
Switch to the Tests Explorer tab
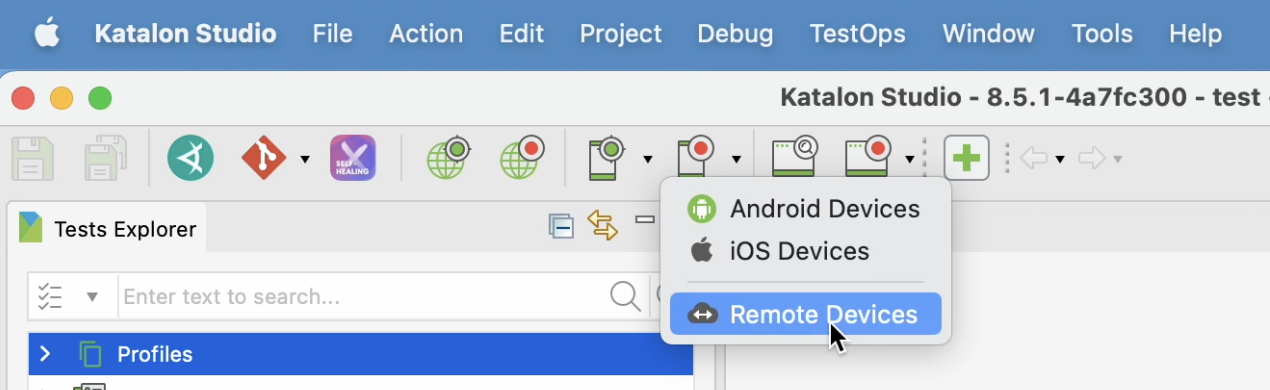(108, 229)
